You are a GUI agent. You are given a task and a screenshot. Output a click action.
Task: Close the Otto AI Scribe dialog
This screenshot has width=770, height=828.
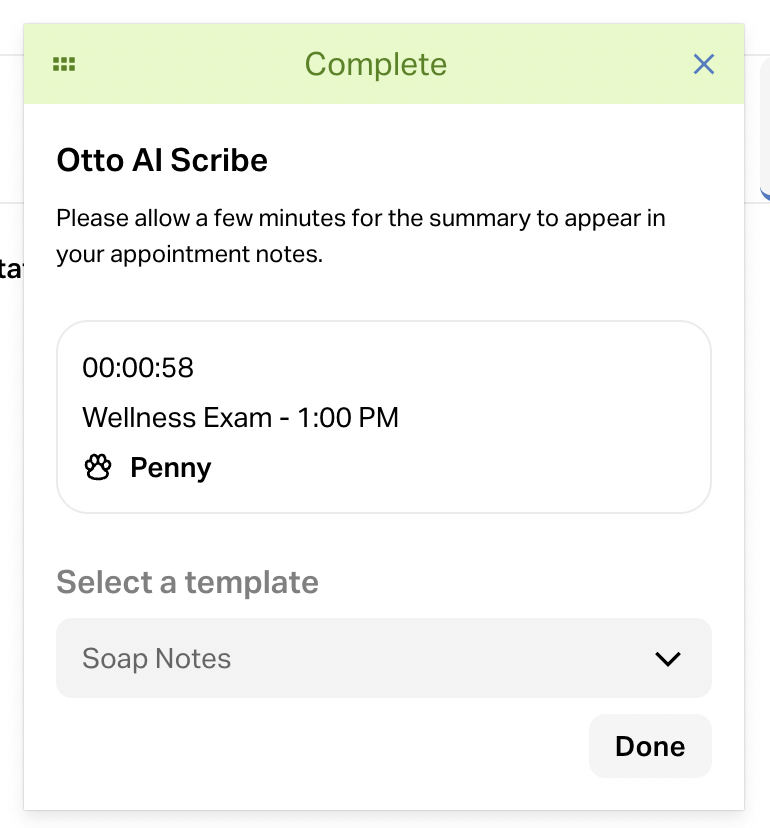[704, 65]
